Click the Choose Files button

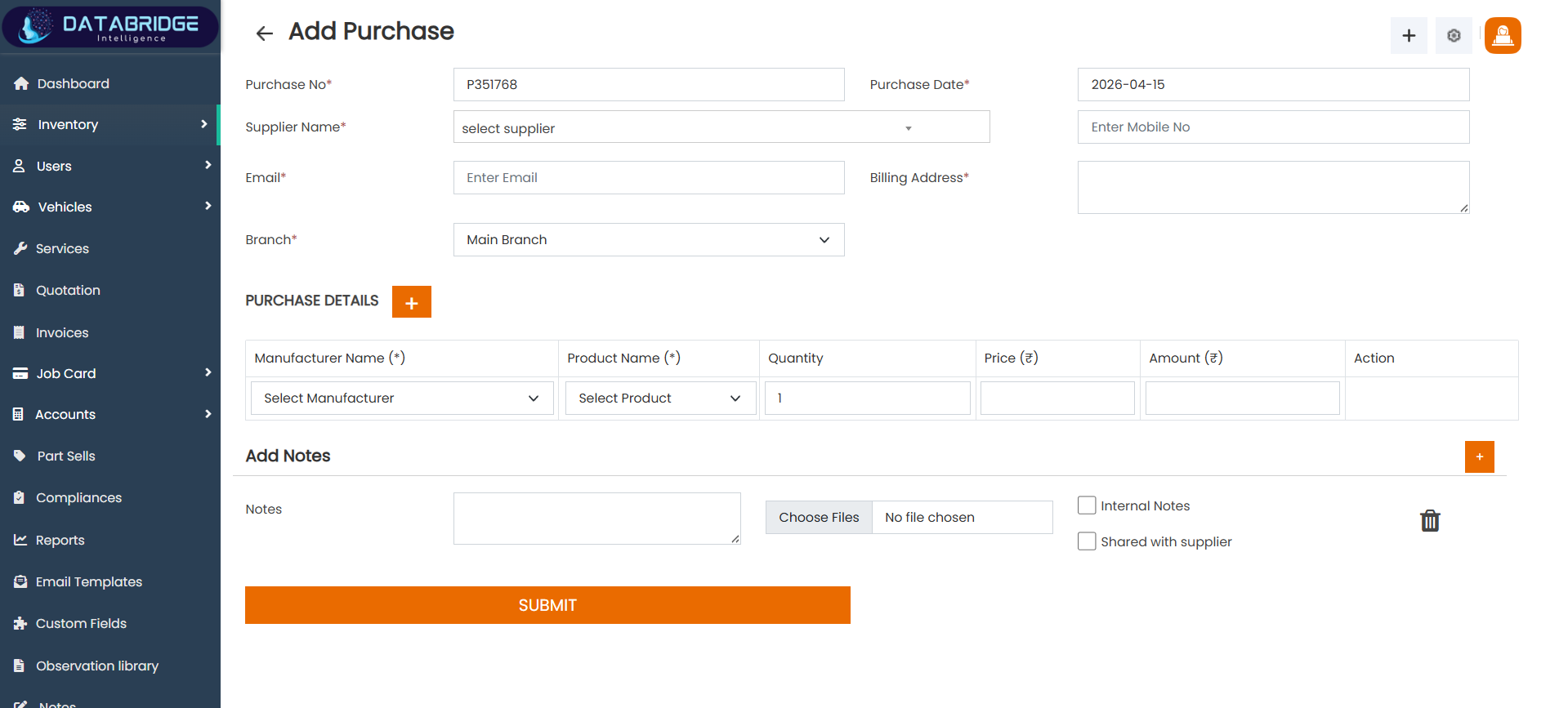pos(819,517)
